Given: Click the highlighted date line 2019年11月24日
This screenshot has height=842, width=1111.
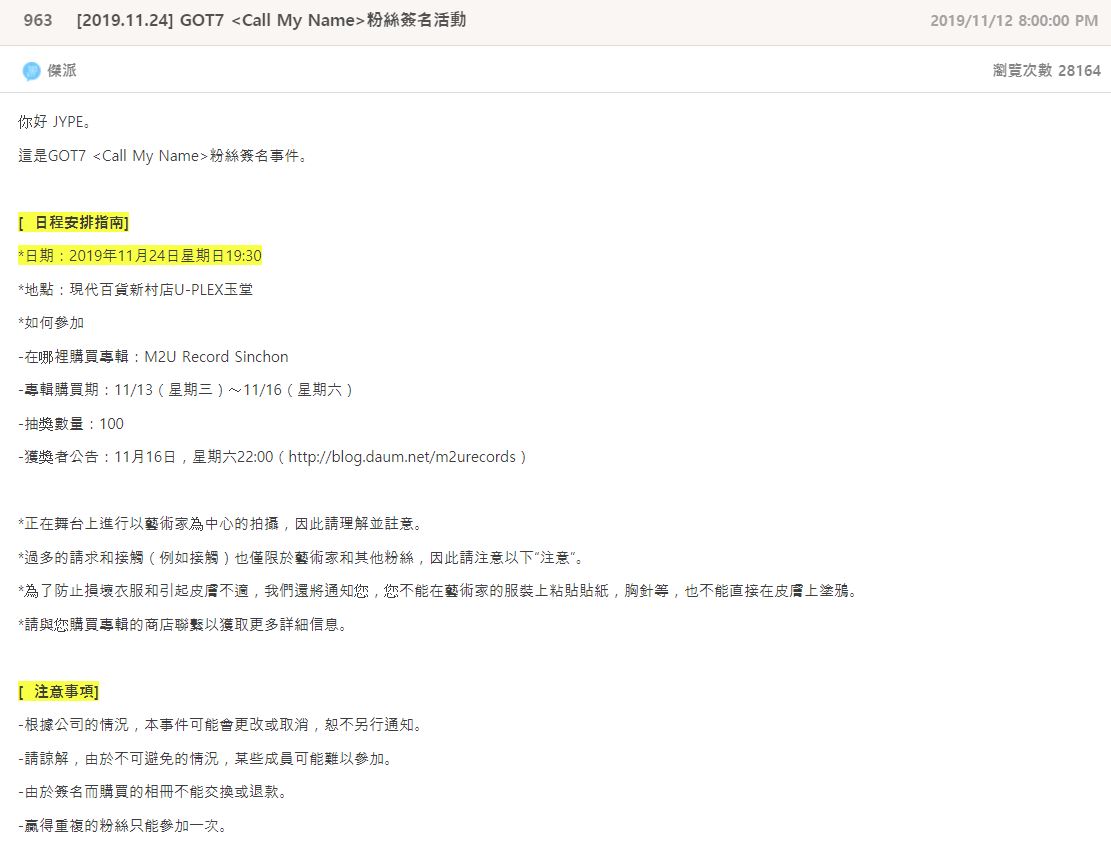Looking at the screenshot, I should [140, 256].
